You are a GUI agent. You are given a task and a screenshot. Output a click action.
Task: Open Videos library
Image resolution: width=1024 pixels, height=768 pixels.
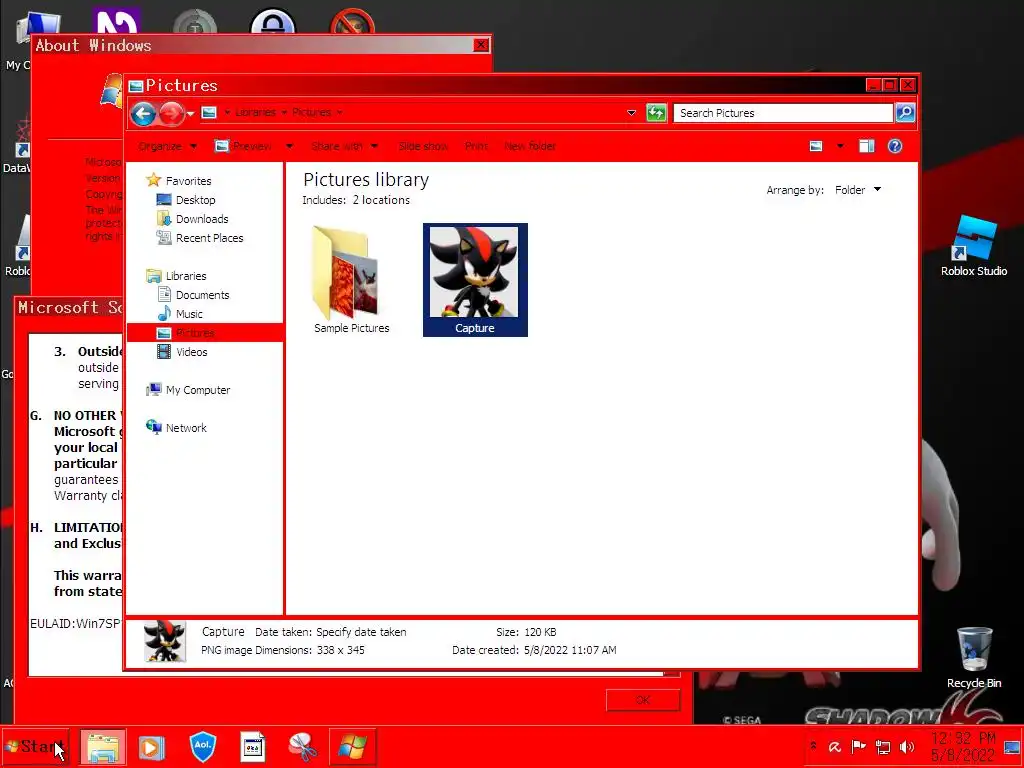pos(191,351)
